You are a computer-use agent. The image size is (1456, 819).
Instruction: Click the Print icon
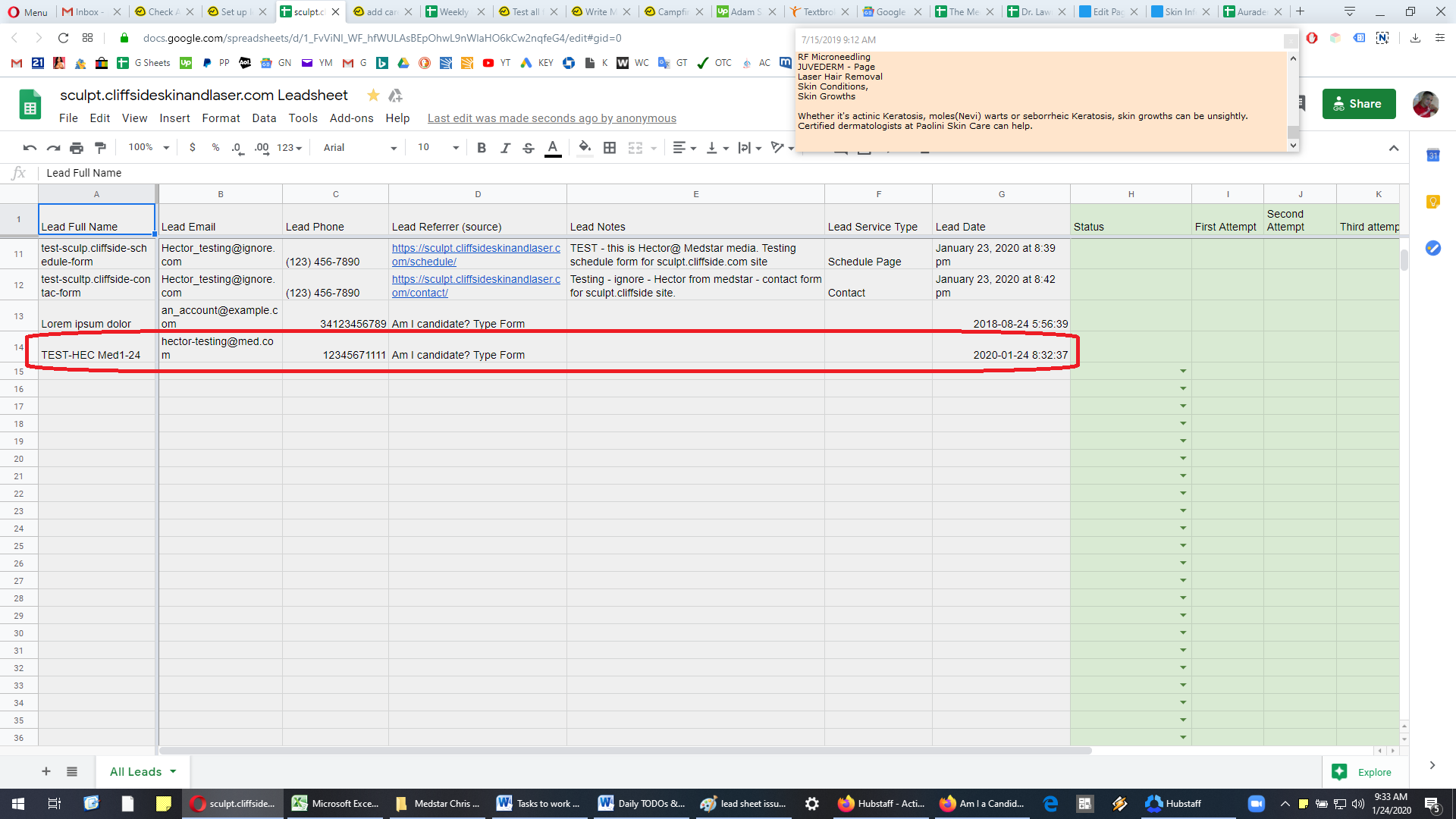click(x=77, y=148)
